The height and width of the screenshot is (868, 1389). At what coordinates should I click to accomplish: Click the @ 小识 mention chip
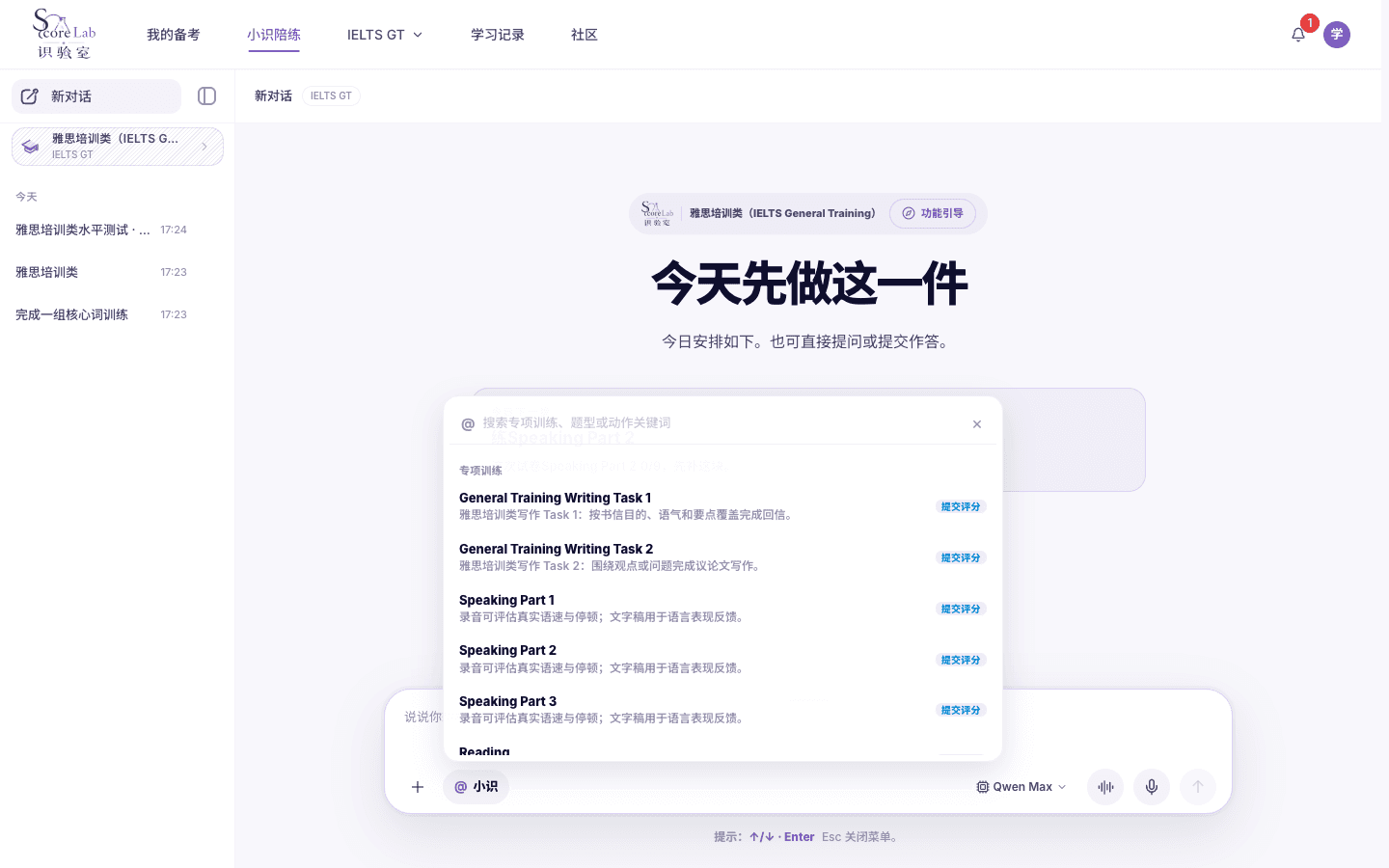(x=476, y=787)
